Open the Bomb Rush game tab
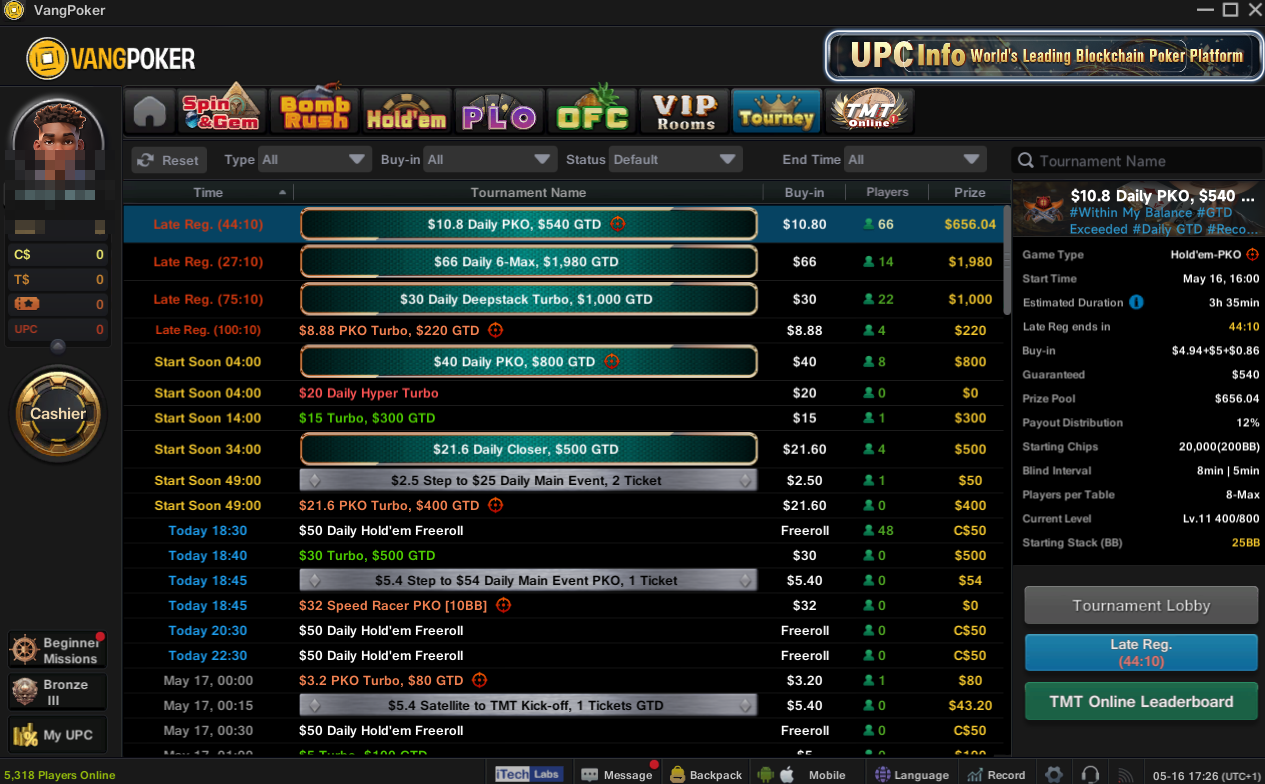The width and height of the screenshot is (1265, 784). [314, 110]
